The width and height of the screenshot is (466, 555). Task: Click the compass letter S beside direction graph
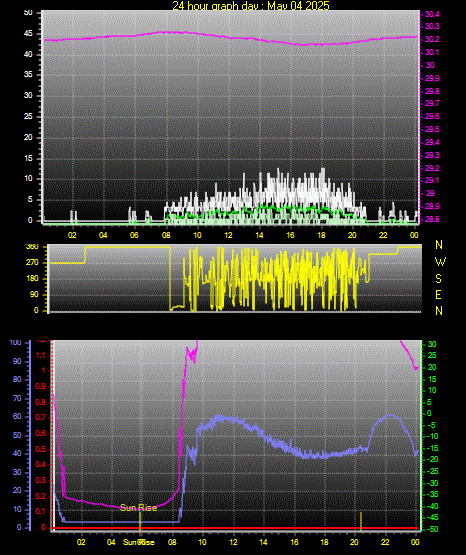[x=438, y=279]
